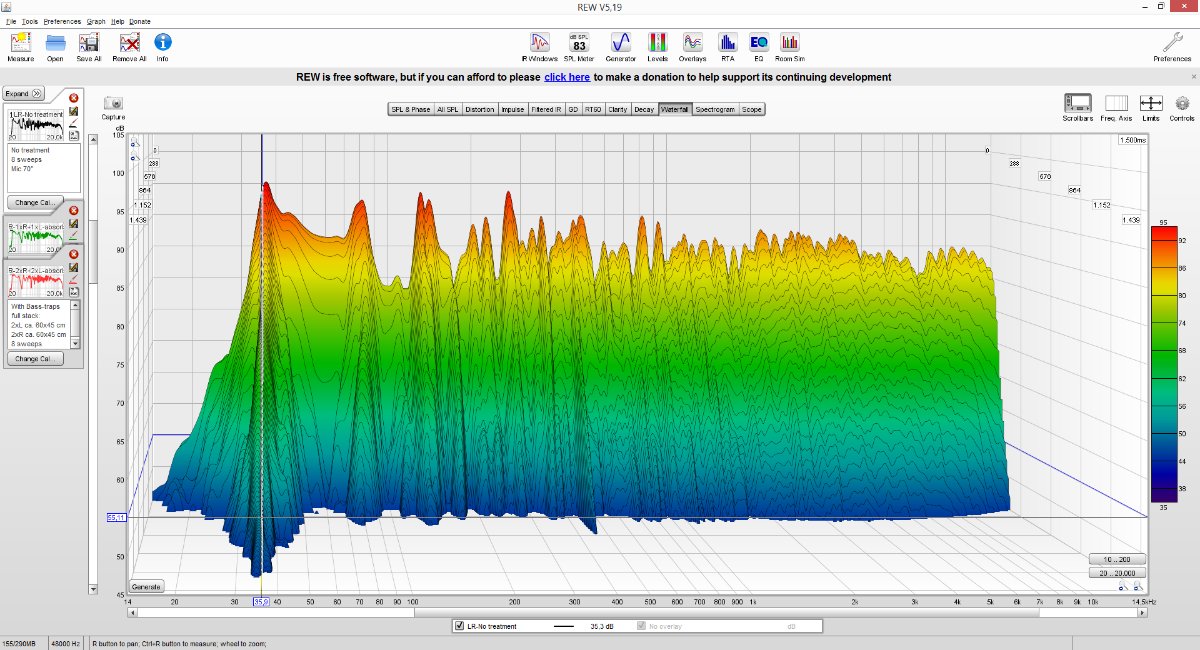1200x650 pixels.
Task: Open the SPL Meter
Action: [579, 43]
